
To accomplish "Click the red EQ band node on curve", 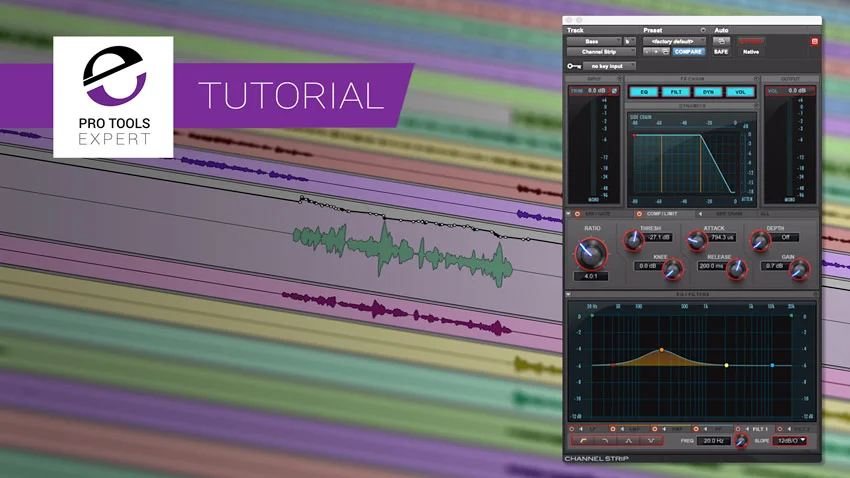I will 613,365.
